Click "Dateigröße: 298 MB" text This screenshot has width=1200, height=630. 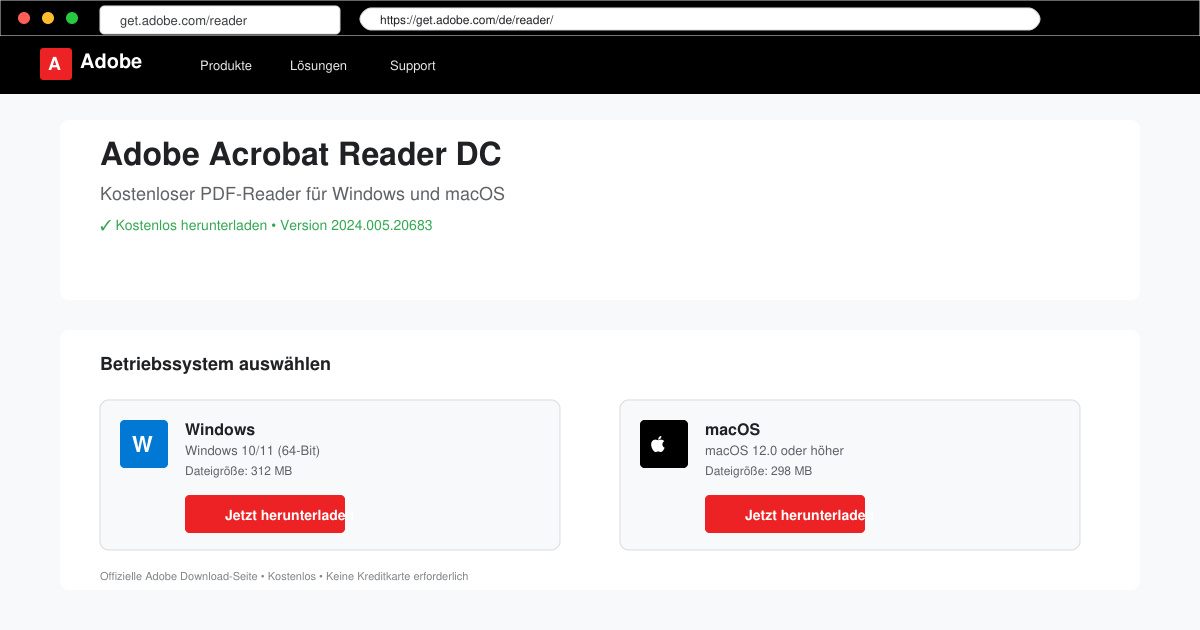pyautogui.click(x=758, y=471)
